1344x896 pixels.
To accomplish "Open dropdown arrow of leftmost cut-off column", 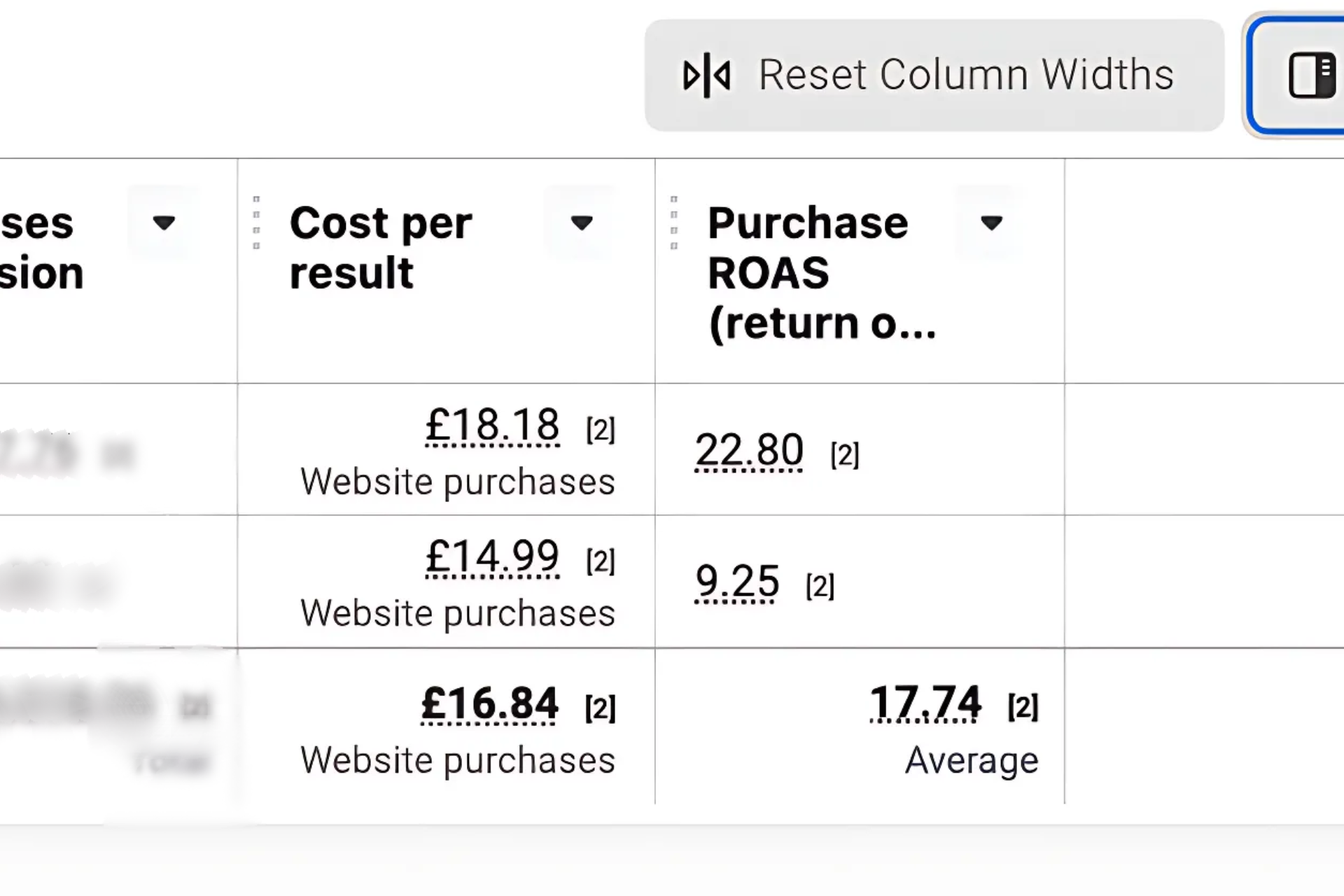I will (x=164, y=223).
